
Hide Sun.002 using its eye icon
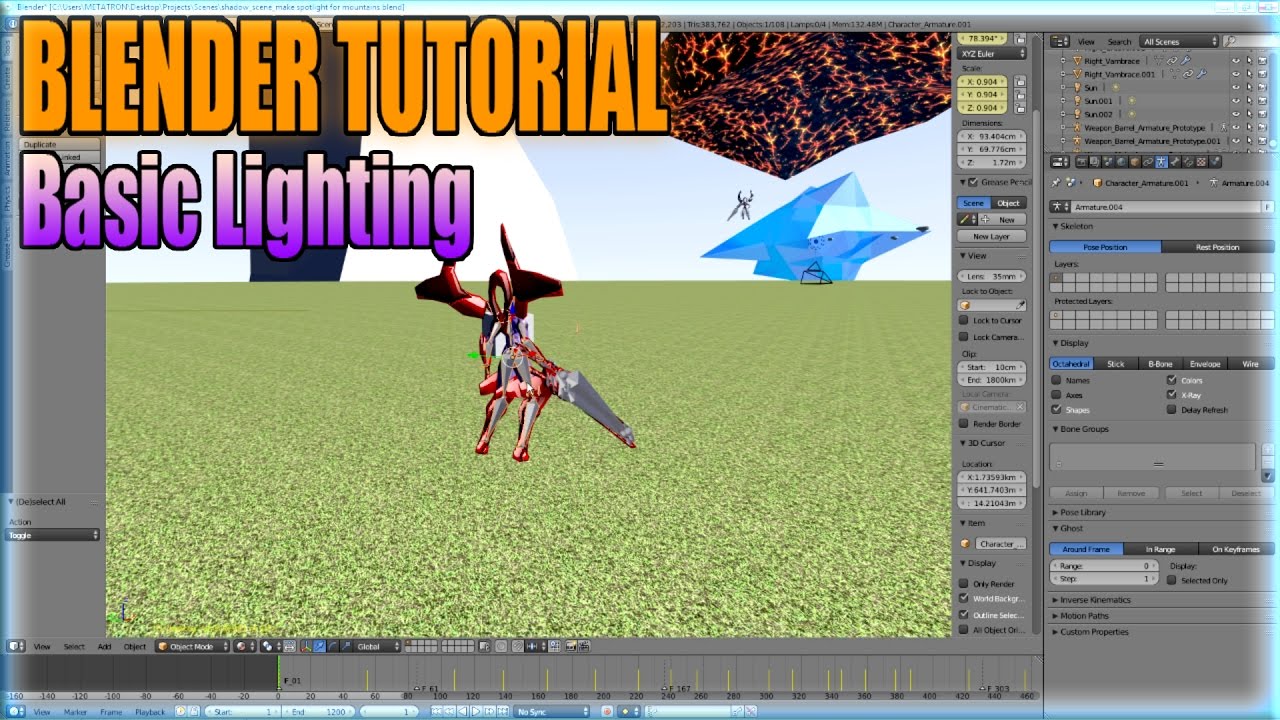[1236, 114]
